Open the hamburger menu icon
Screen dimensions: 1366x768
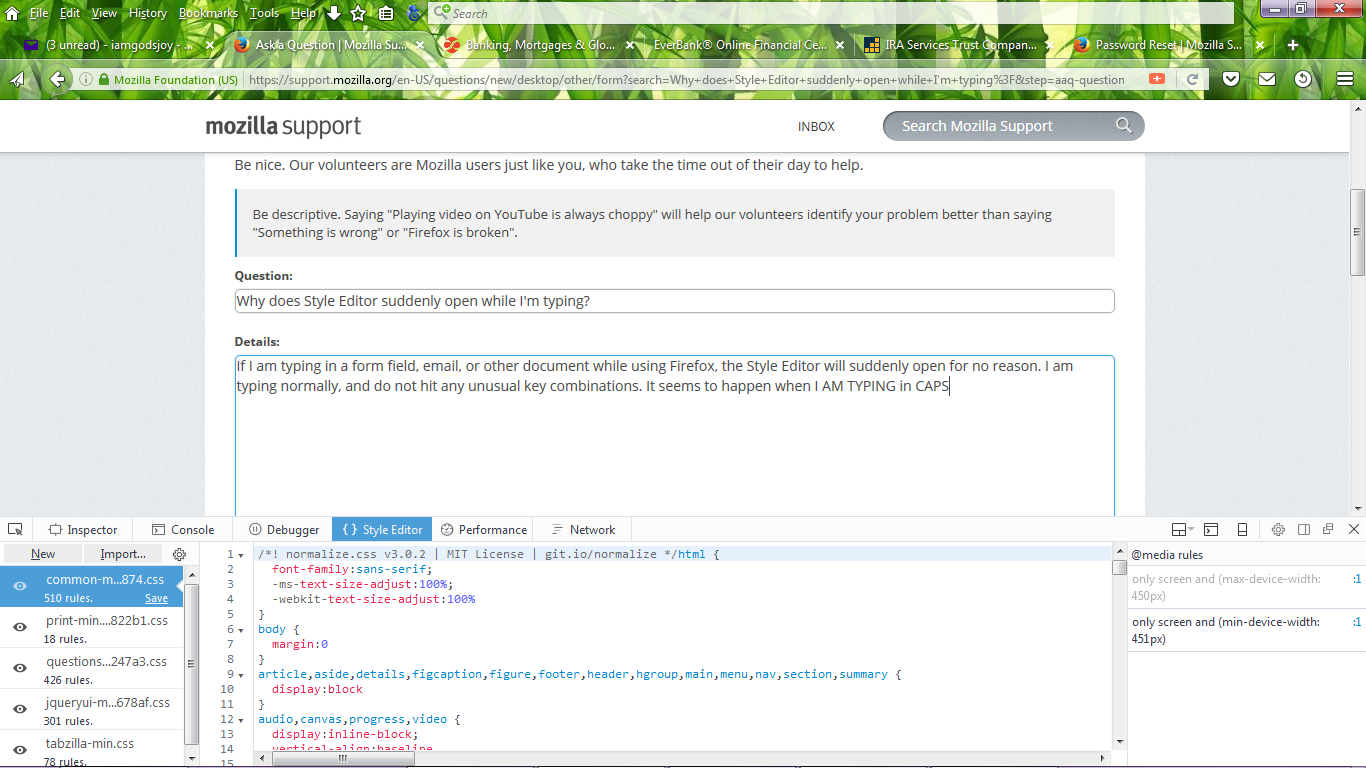(1344, 79)
